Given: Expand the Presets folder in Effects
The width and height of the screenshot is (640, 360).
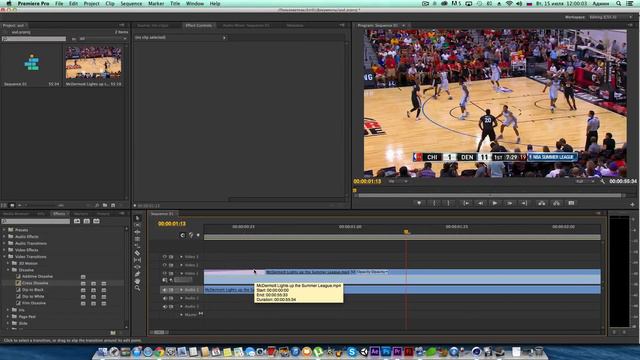Looking at the screenshot, I should pyautogui.click(x=4, y=230).
